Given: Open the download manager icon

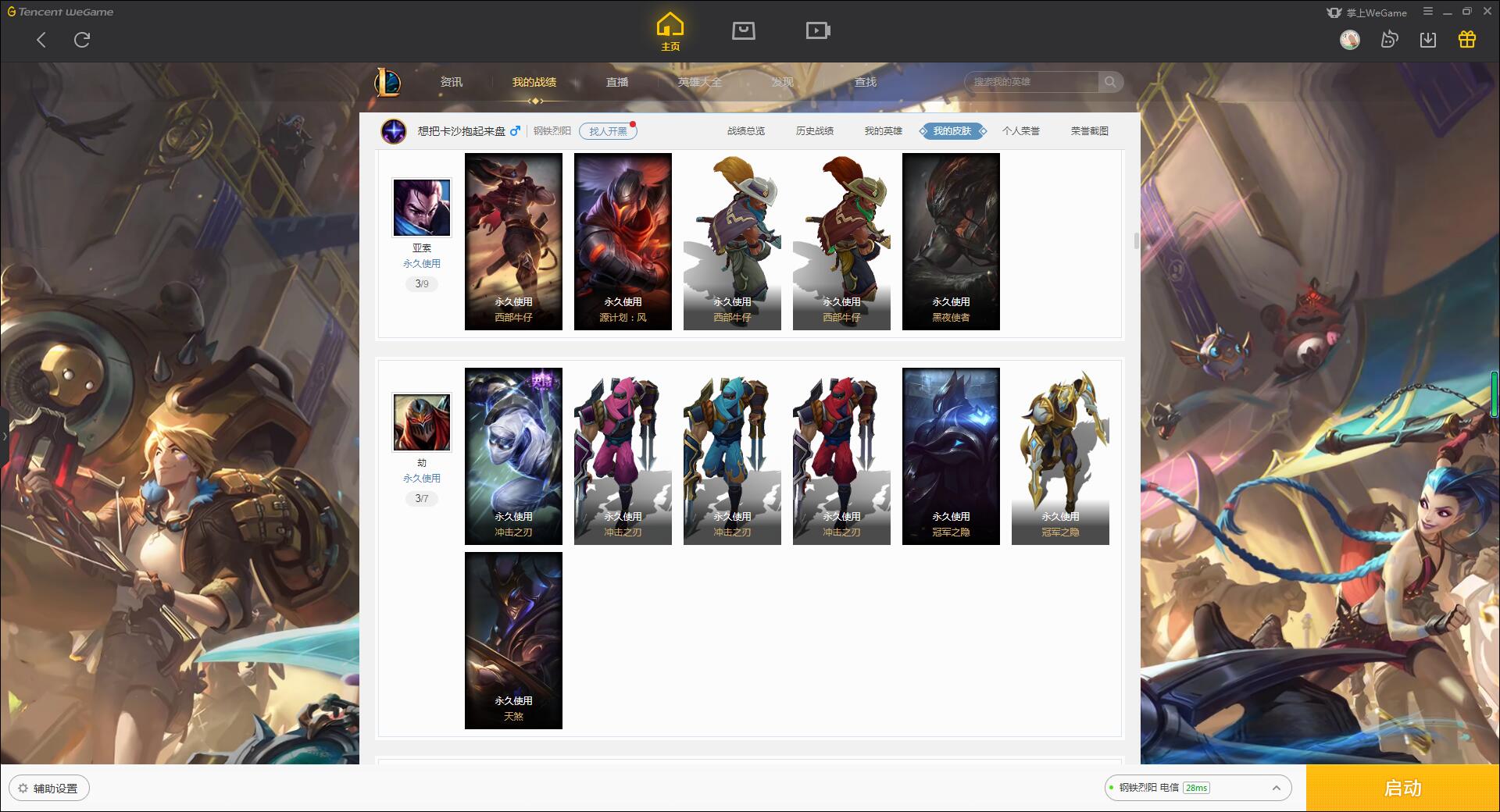Looking at the screenshot, I should tap(1428, 39).
